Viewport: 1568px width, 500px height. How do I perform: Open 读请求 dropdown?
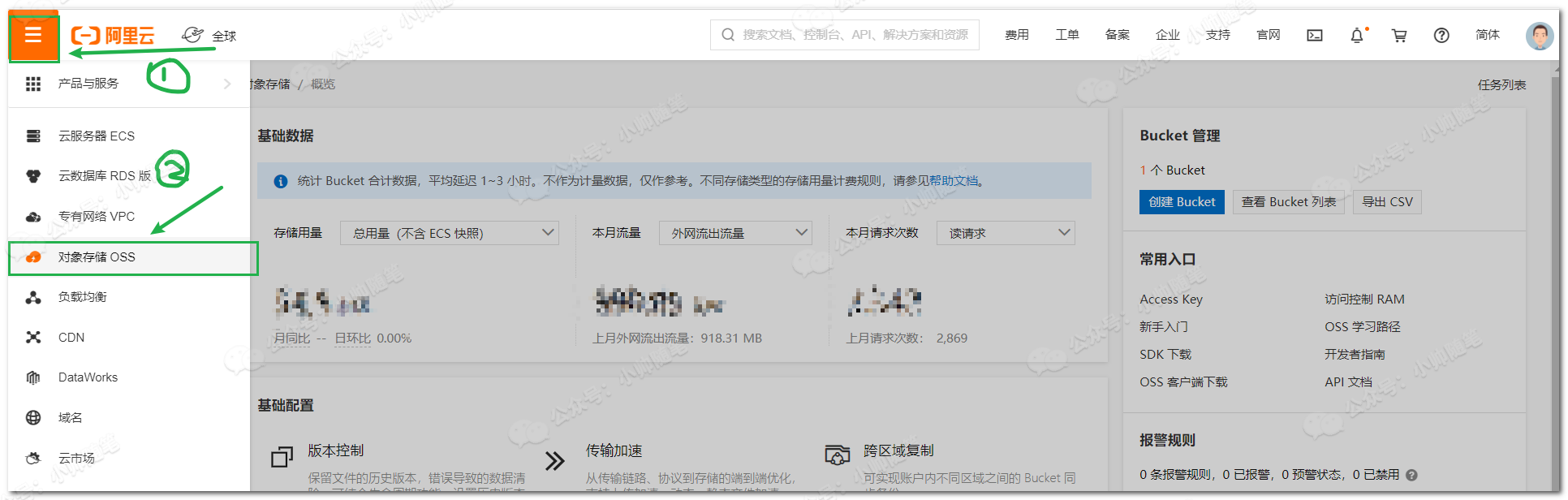click(x=1006, y=233)
